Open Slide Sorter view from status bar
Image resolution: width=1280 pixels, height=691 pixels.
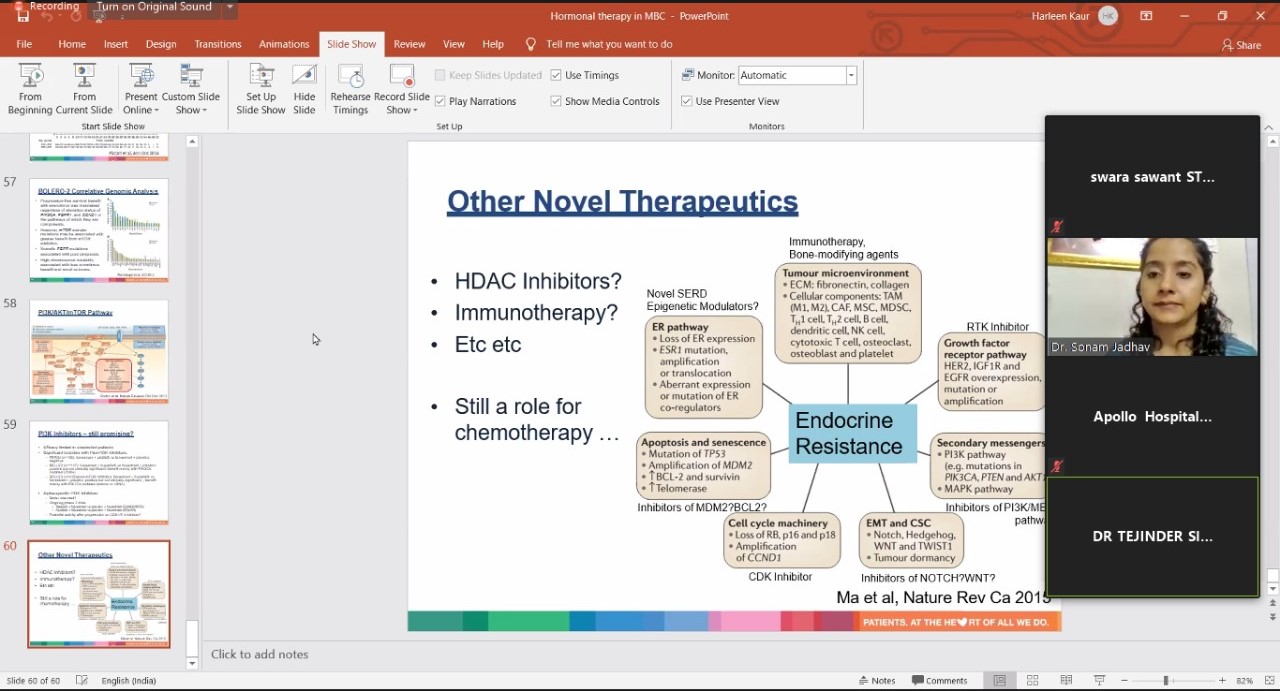click(x=1032, y=681)
